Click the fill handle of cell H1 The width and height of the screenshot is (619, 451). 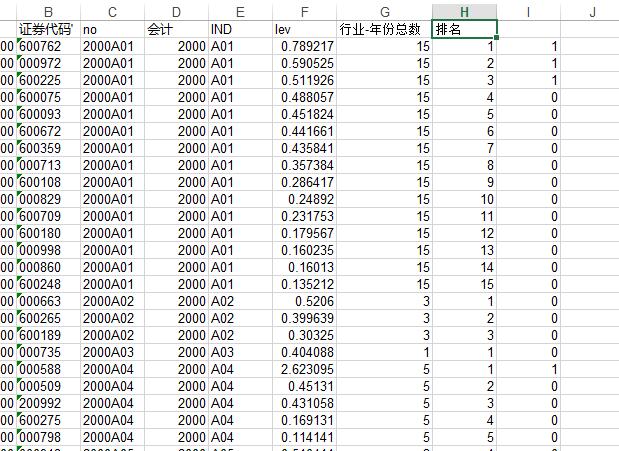click(x=496, y=37)
